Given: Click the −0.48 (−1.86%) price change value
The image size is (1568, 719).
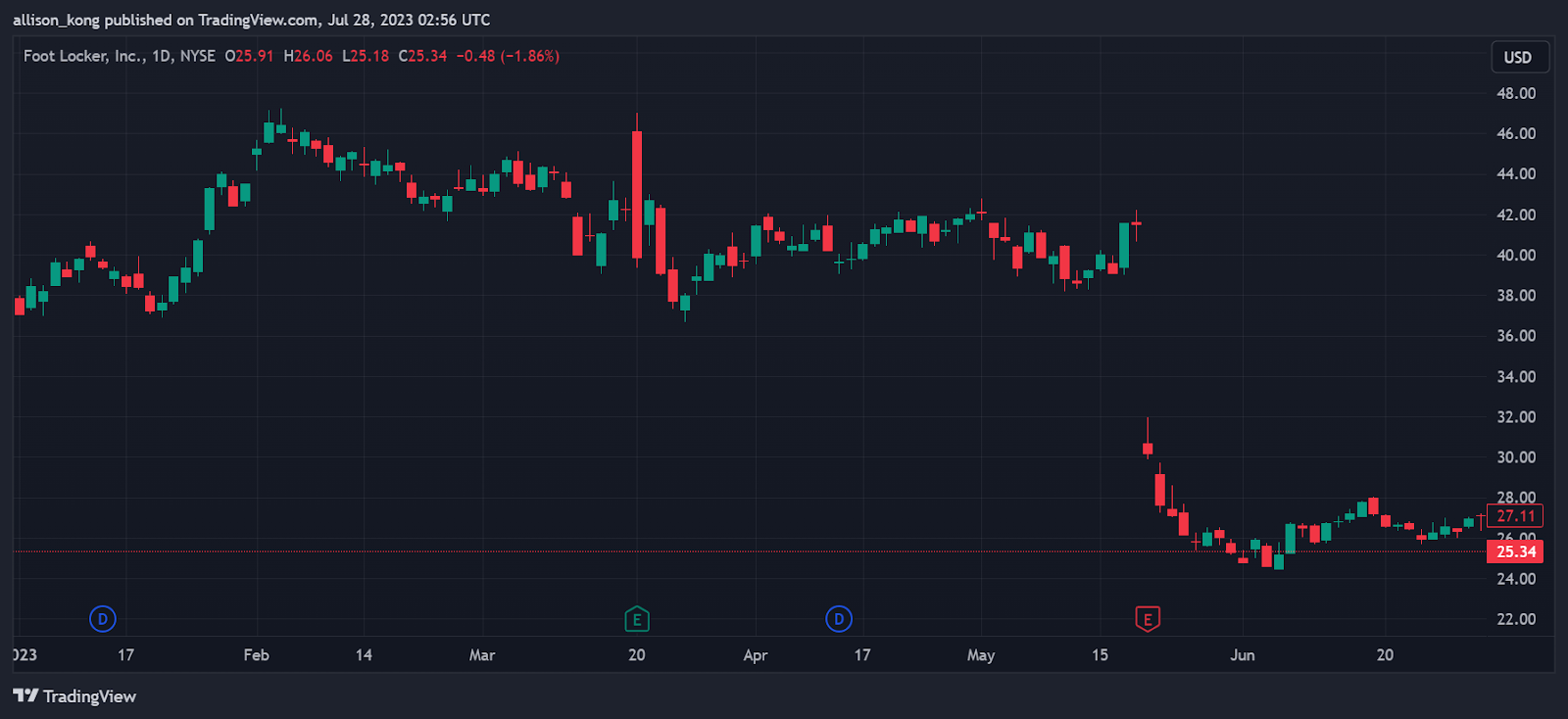Looking at the screenshot, I should point(508,57).
